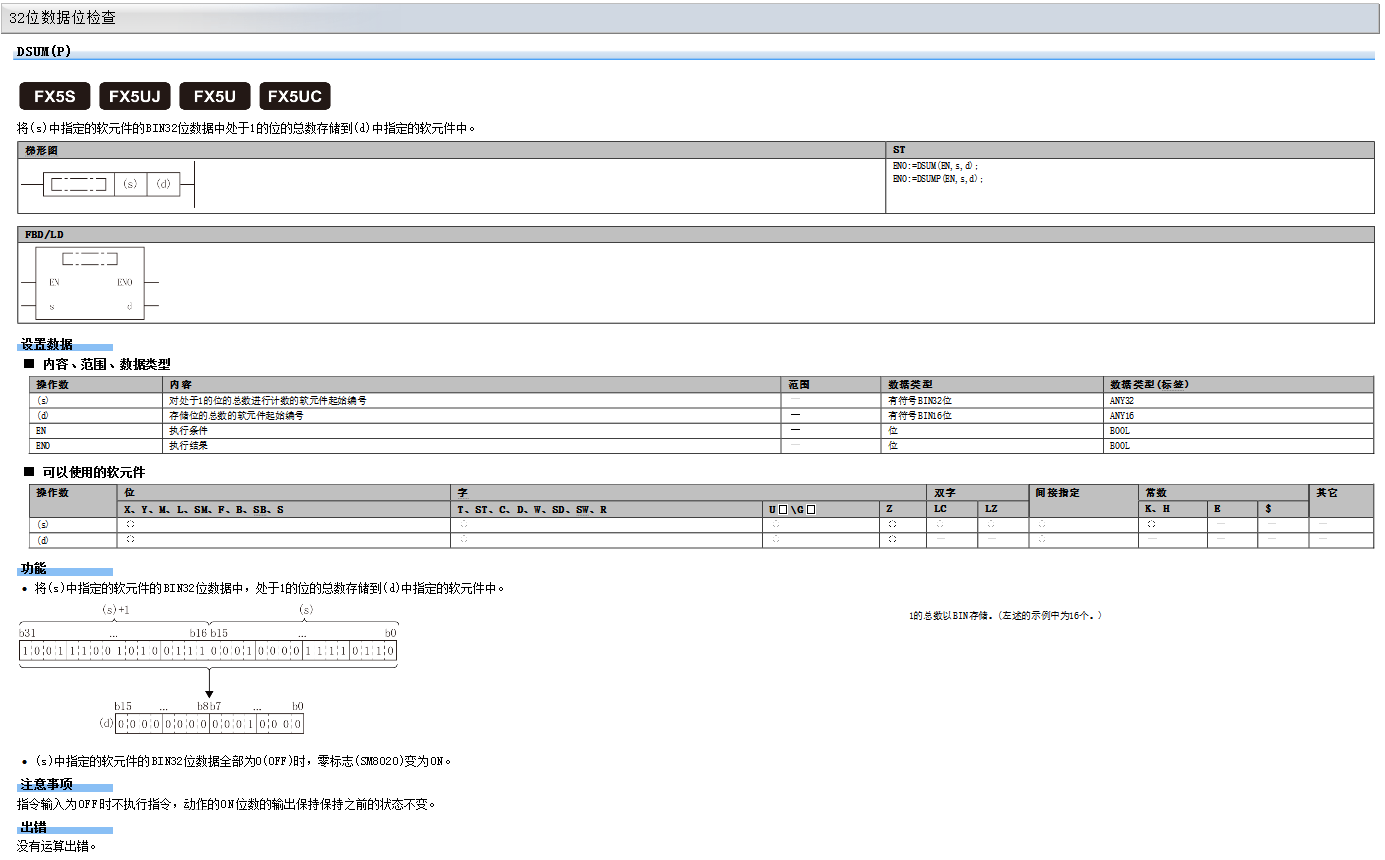
Task: Click the ladder diagram instruction name box
Action: point(78,184)
